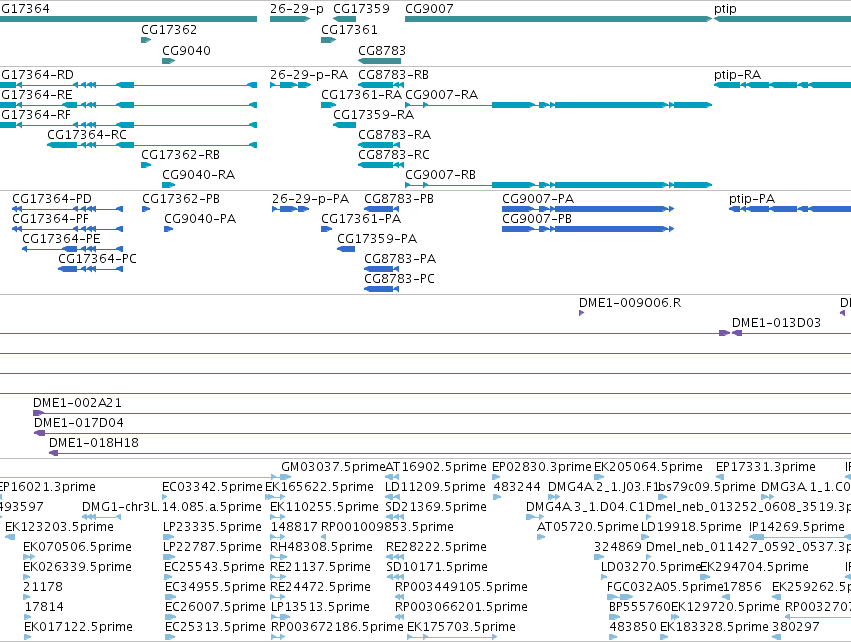Select the CG17362 gene feature
851x642 pixels.
146,40
